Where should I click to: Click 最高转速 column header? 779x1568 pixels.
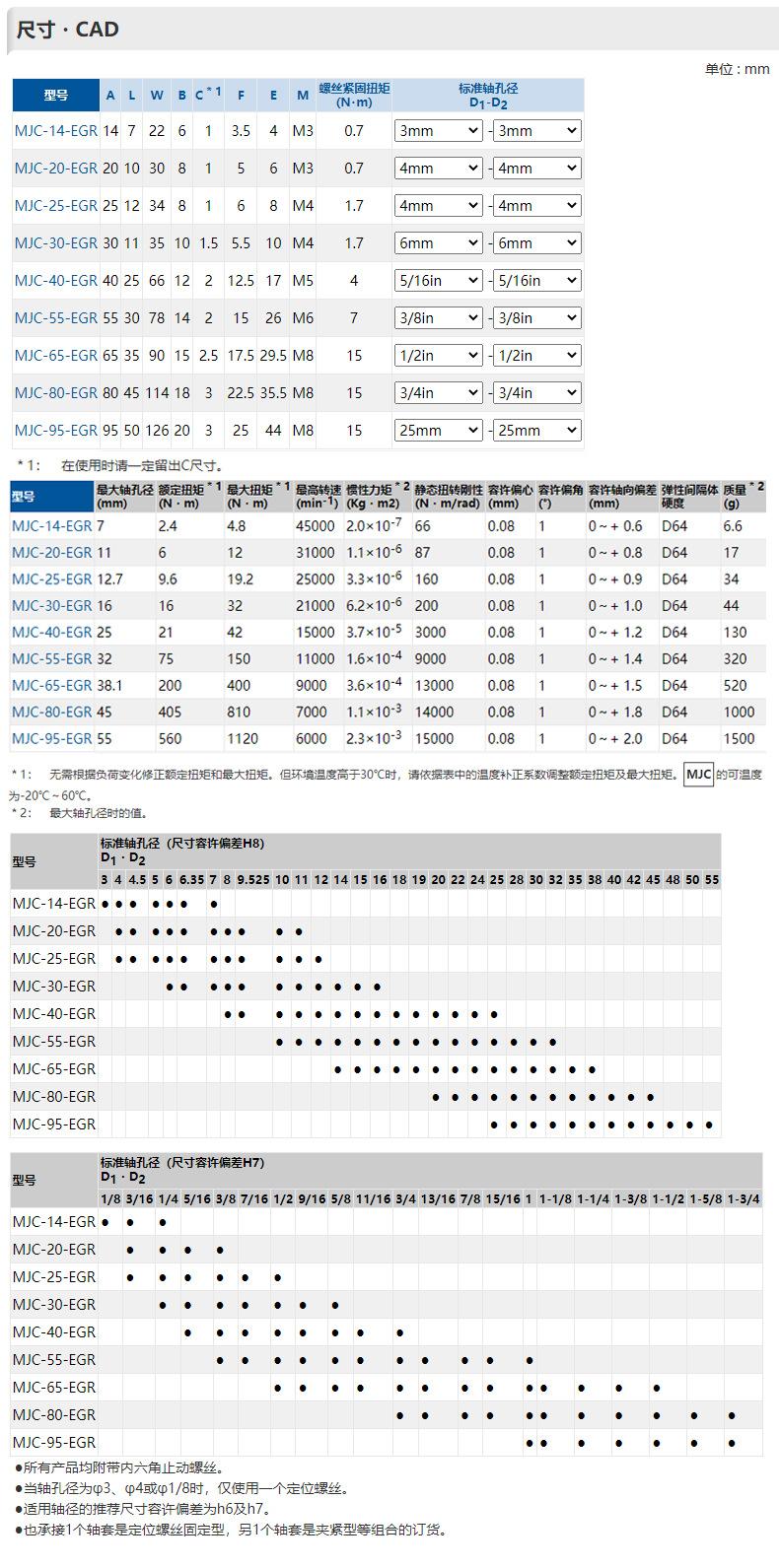319,496
